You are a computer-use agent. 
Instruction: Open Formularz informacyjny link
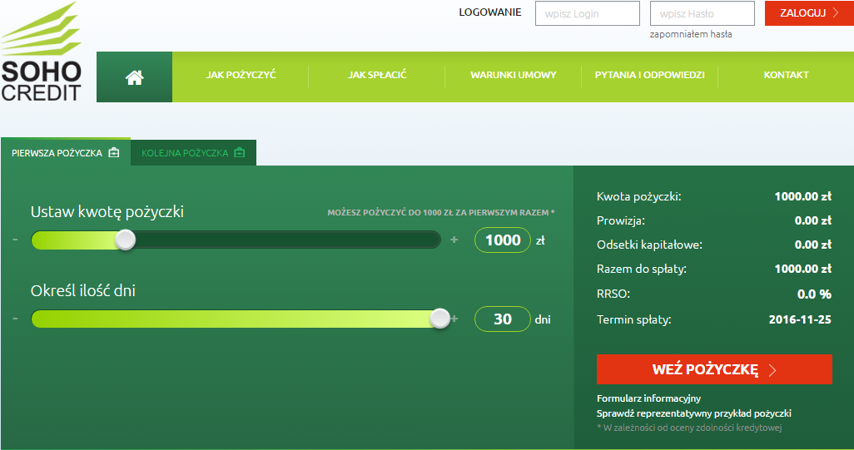[x=648, y=399]
